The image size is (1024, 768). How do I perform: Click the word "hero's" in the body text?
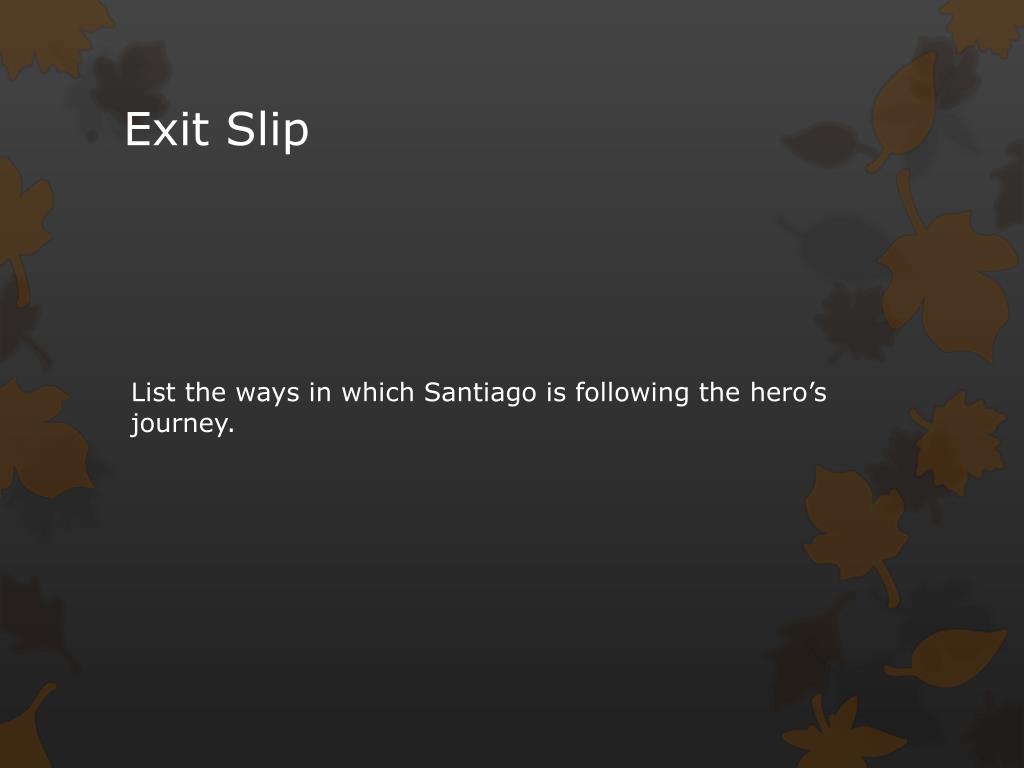coord(788,392)
